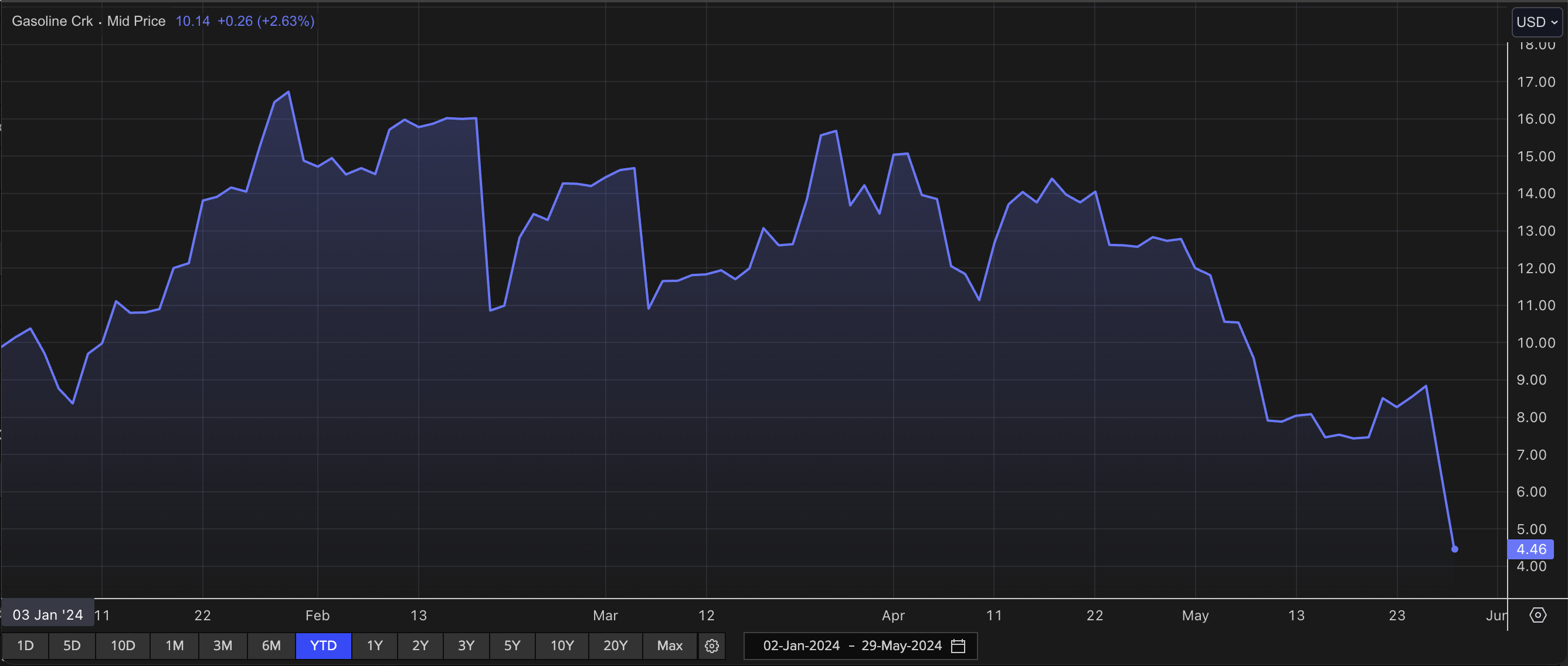Click the 17.00 price axis label
This screenshot has height=666, width=1568.
[1536, 81]
